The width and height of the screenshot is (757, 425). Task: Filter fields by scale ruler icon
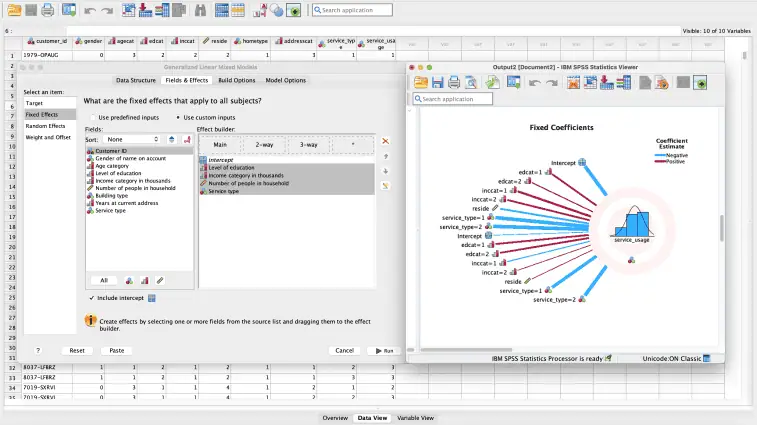click(160, 280)
